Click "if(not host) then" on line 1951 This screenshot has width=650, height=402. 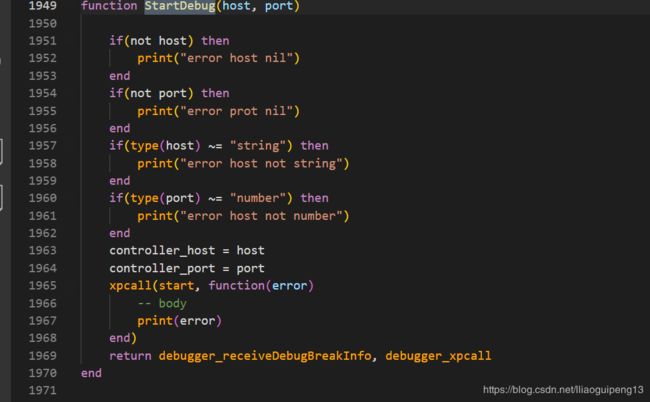(169, 41)
